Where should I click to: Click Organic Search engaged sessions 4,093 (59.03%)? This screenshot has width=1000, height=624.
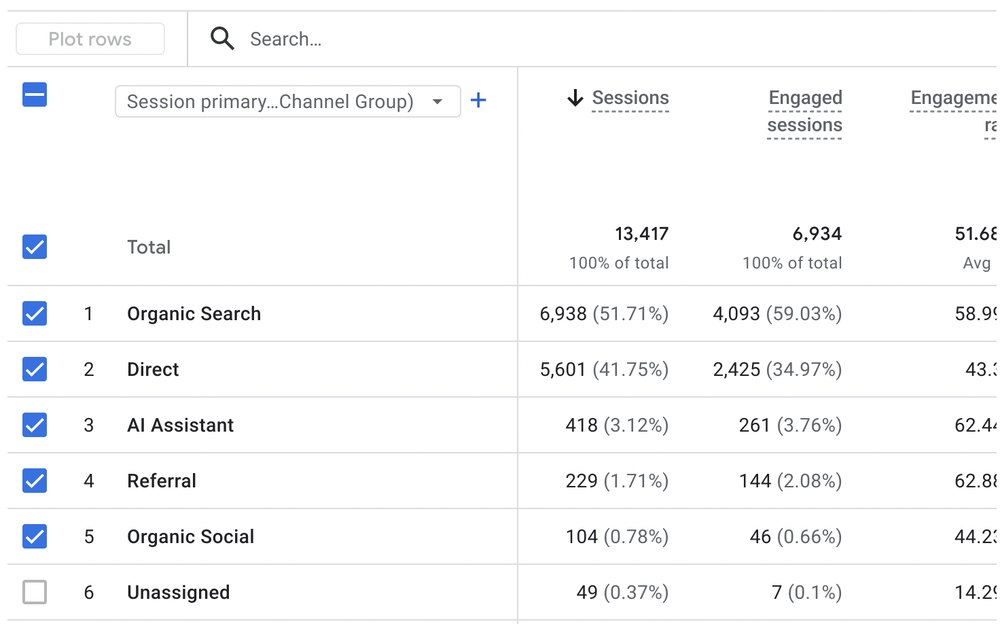coord(777,314)
